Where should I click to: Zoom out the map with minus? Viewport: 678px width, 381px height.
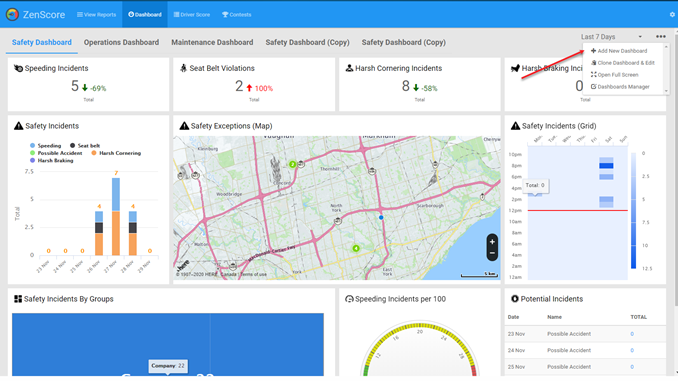(x=492, y=253)
